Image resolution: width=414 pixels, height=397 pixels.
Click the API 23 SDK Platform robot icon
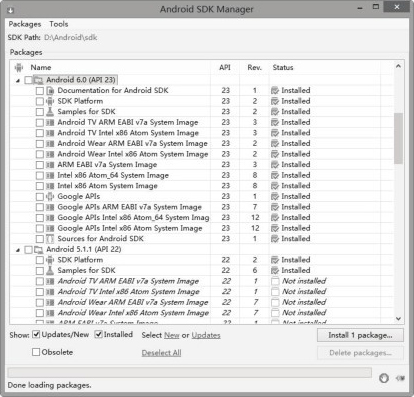(50, 101)
